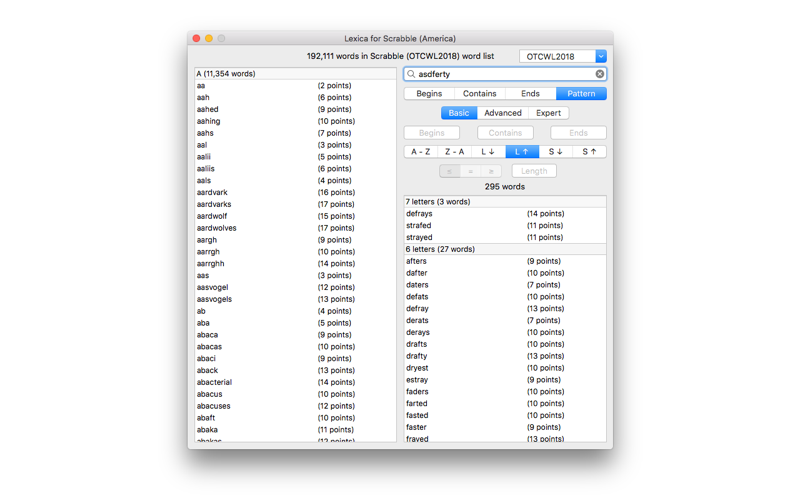Click the Length input field
The image size is (800, 500).
[534, 171]
